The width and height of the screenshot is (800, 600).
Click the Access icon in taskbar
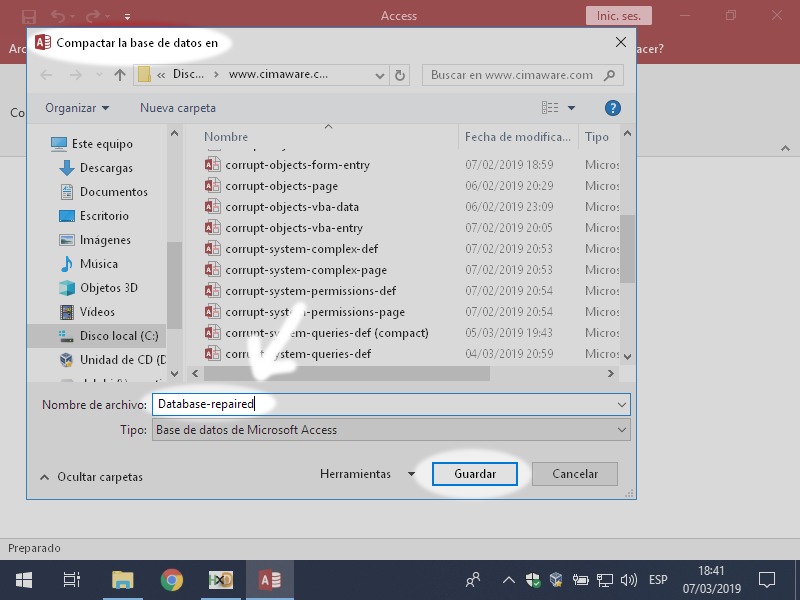tap(269, 580)
